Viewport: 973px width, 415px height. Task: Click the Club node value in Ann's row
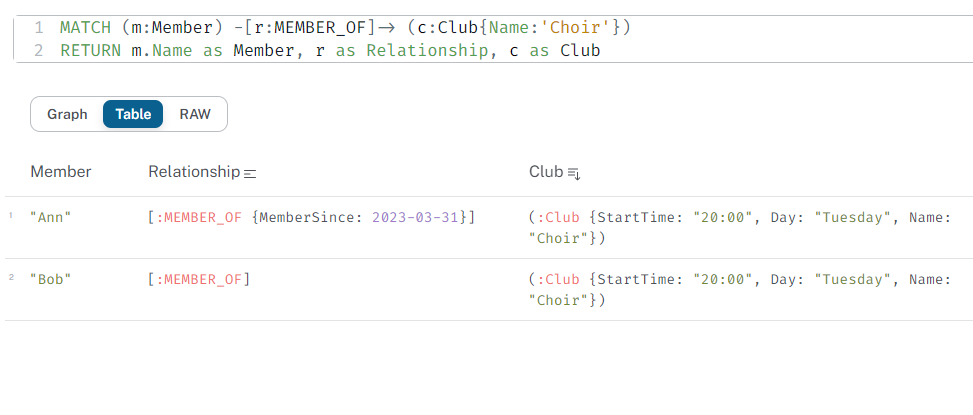pos(739,227)
